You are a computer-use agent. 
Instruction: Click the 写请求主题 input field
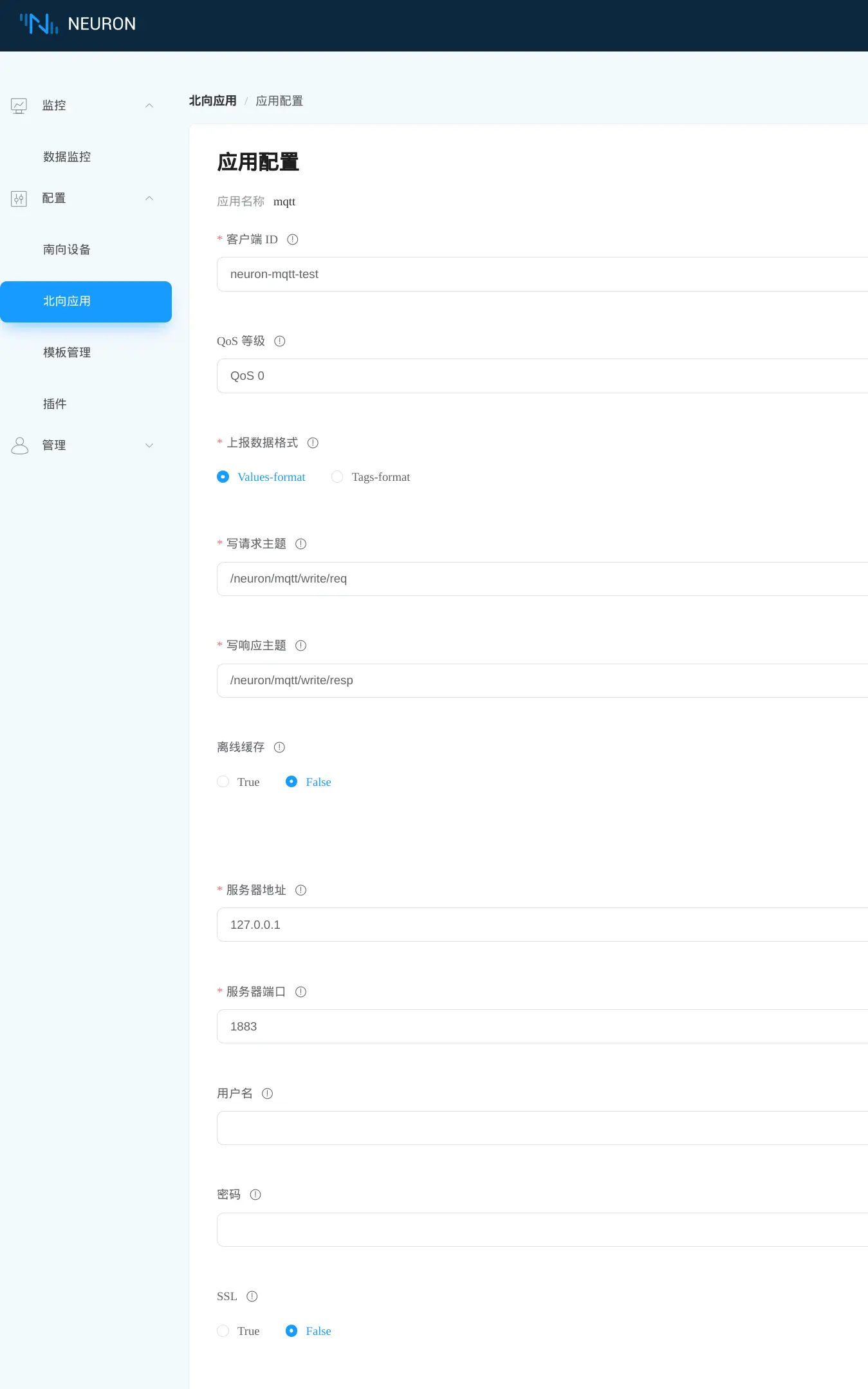pos(542,579)
